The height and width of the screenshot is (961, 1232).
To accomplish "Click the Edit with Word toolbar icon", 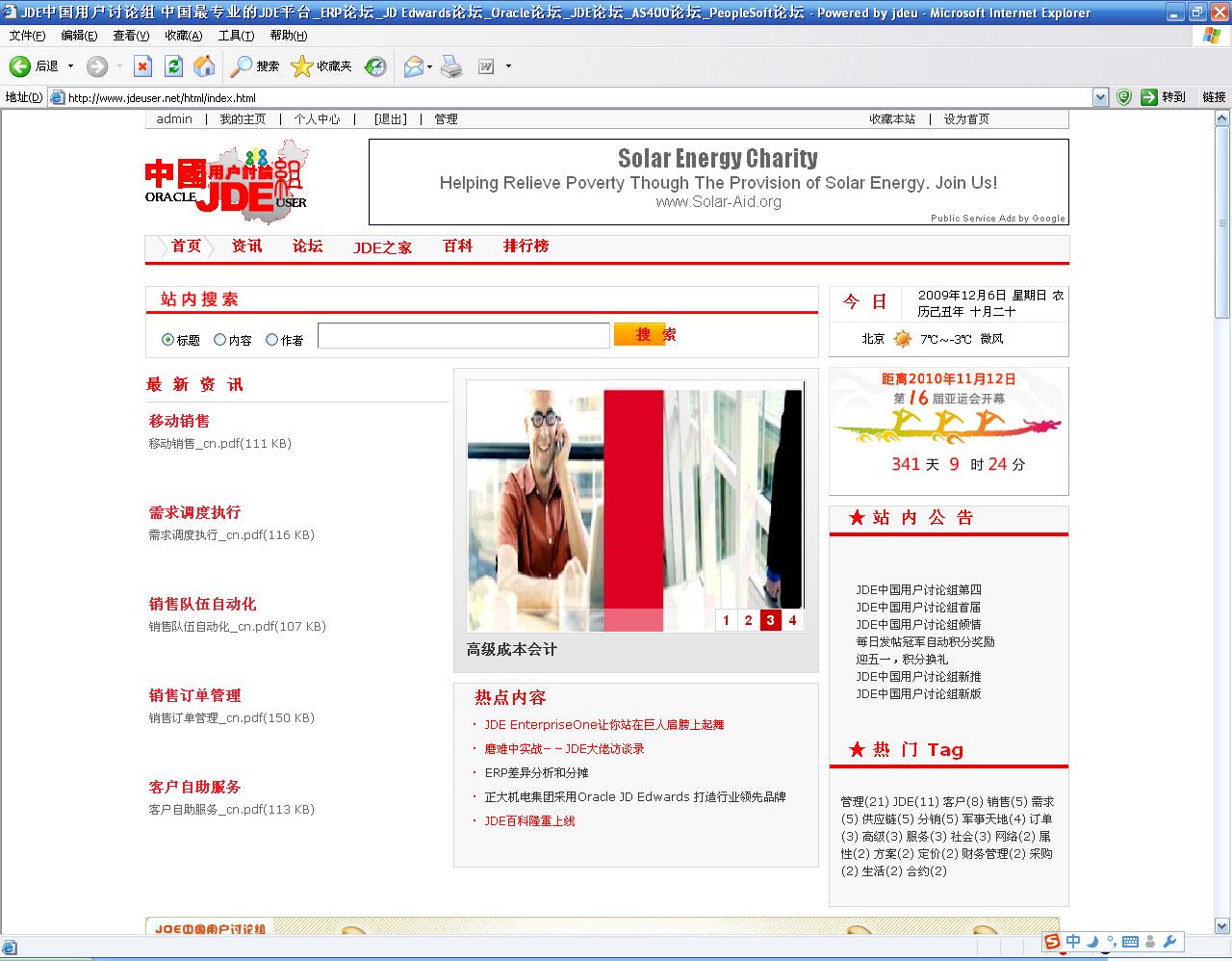I will click(x=487, y=66).
